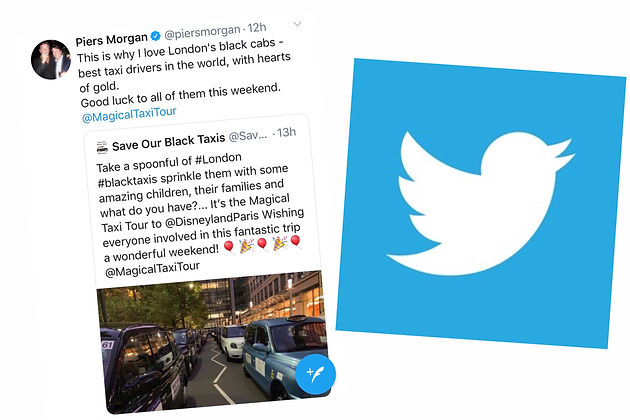The width and height of the screenshot is (630, 420).
Task: Click Piers Morgan's profile avatar
Action: click(51, 59)
